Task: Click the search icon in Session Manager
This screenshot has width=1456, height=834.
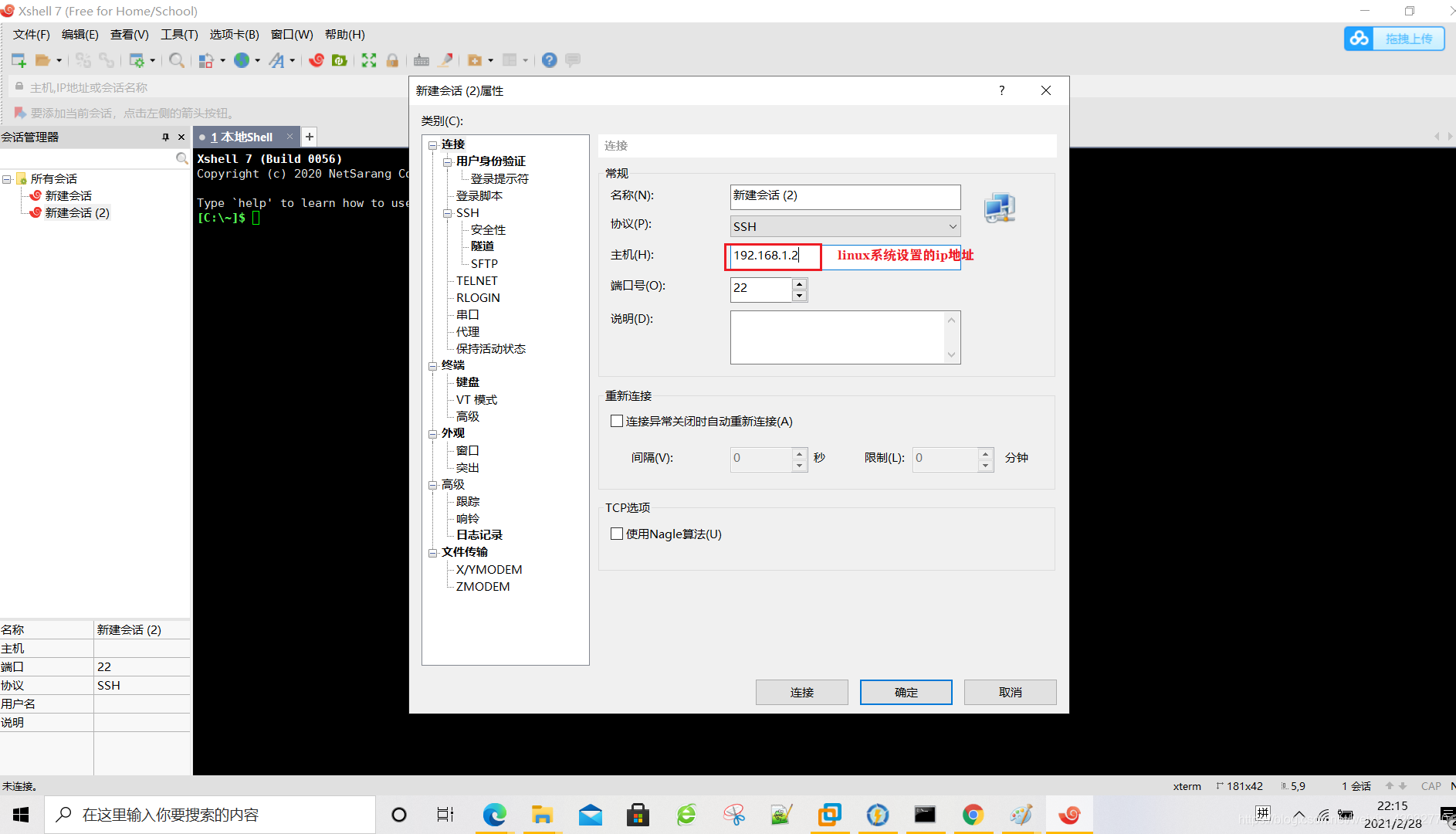Action: (x=181, y=158)
